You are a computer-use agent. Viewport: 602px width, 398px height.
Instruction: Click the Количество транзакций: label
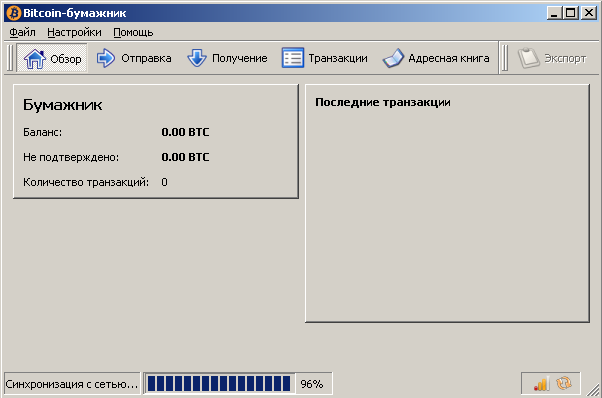86,182
